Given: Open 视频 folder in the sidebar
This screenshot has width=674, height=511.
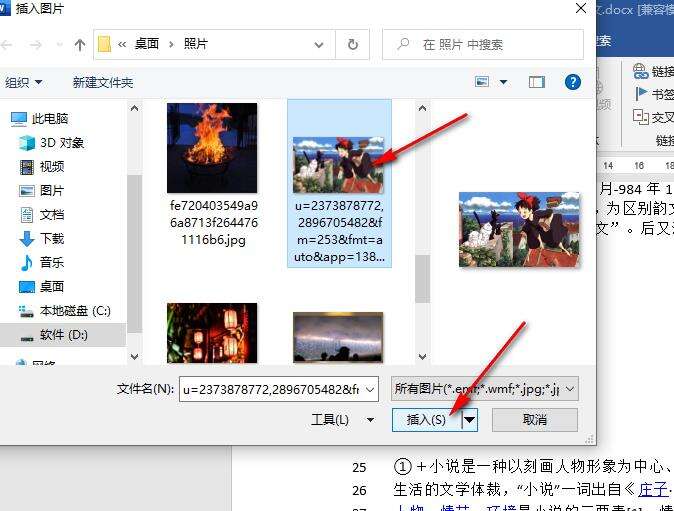Looking at the screenshot, I should click(52, 166).
